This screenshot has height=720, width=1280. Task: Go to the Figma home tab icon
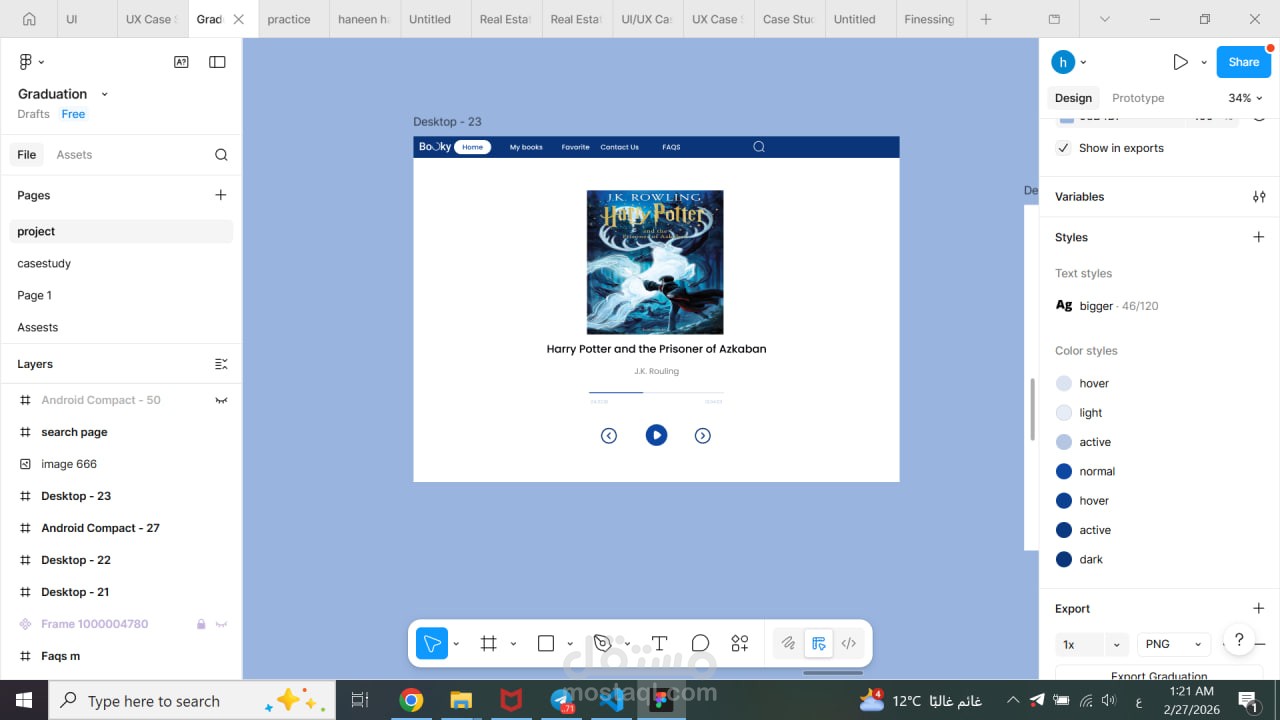click(29, 19)
